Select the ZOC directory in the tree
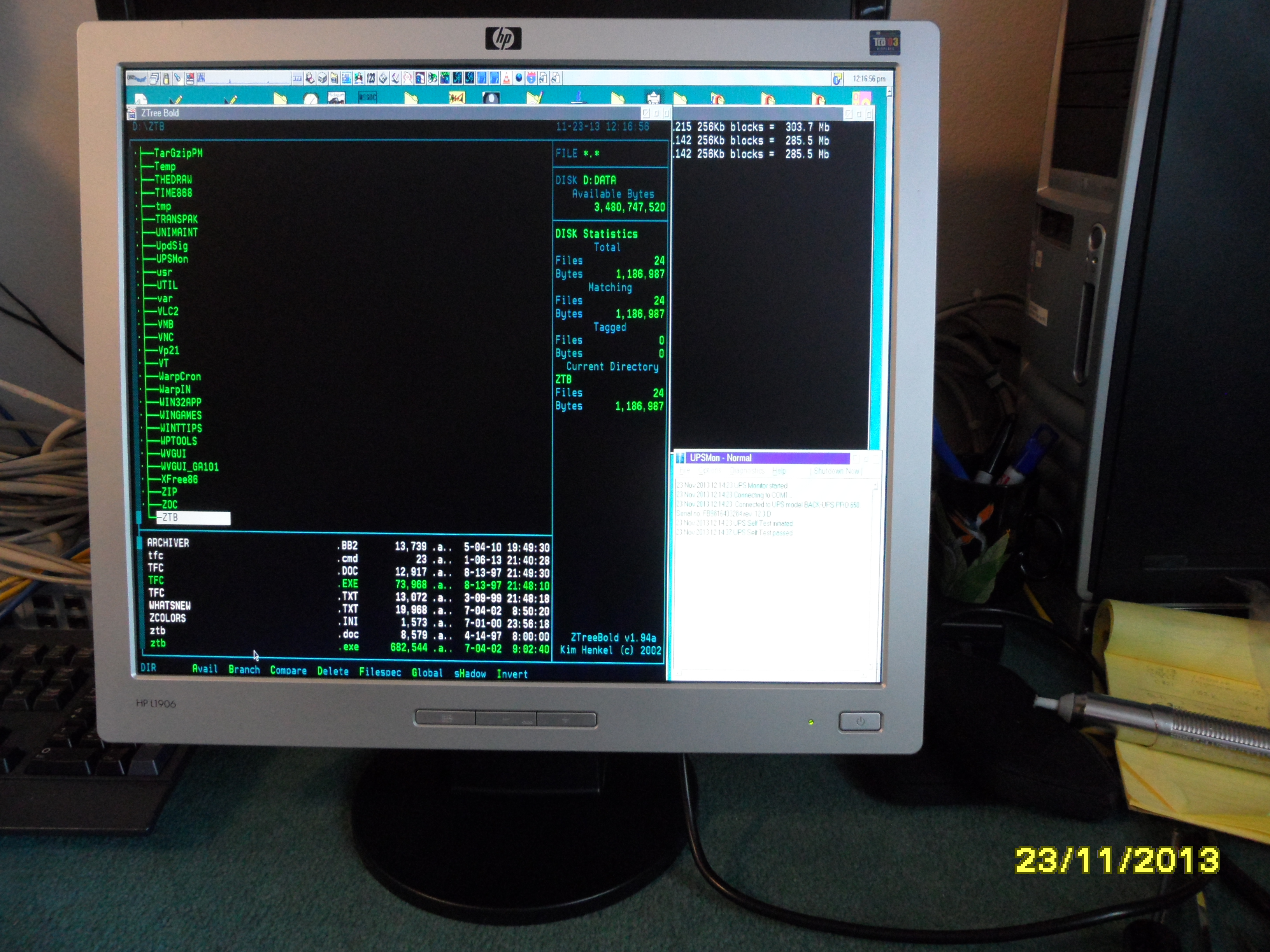Viewport: 1270px width, 952px height. (169, 504)
